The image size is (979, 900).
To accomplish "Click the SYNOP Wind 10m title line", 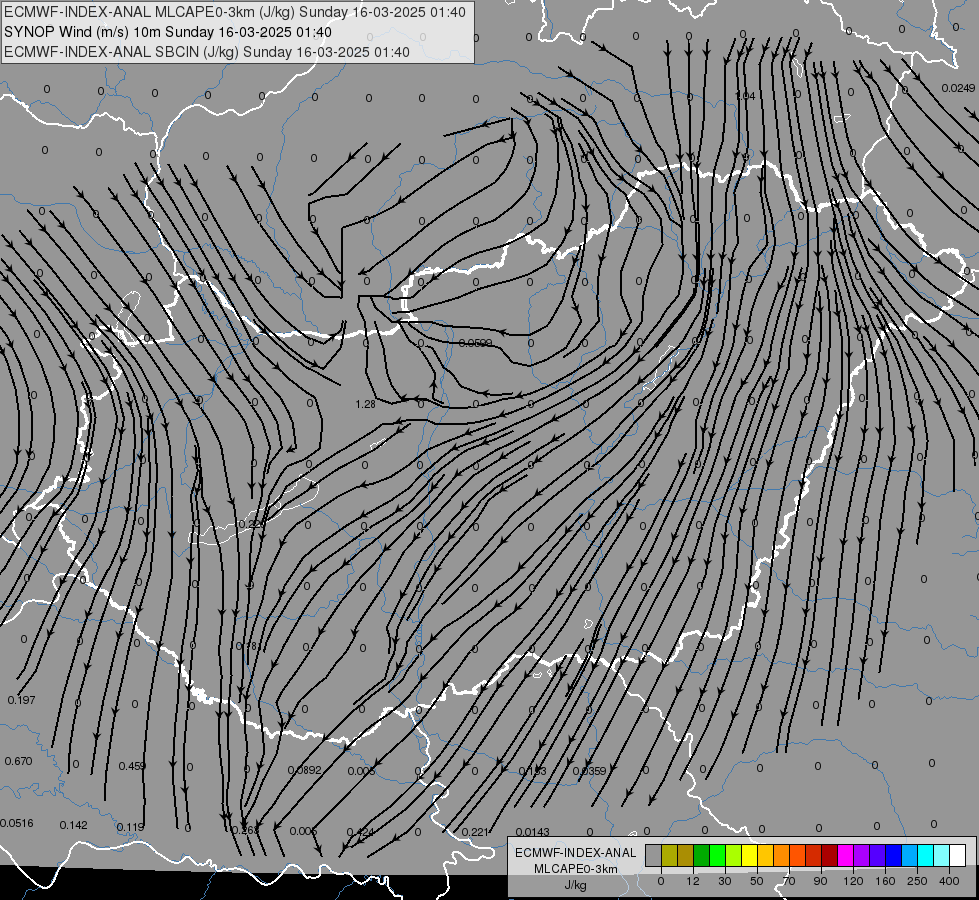I will pyautogui.click(x=167, y=32).
